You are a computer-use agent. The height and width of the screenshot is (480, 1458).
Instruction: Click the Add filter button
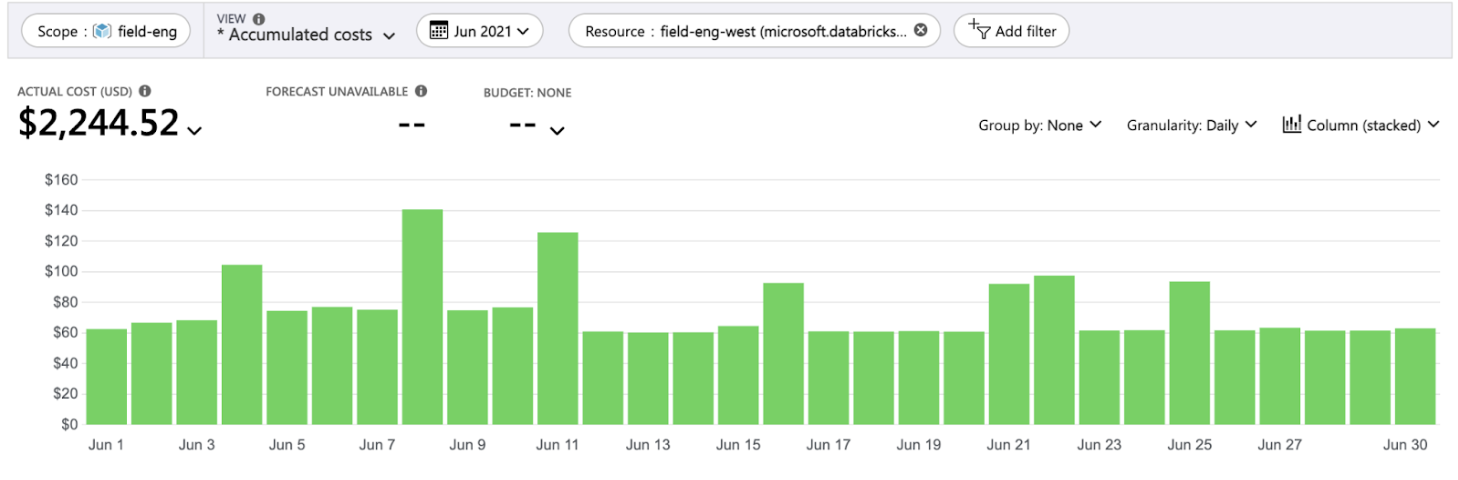[x=1012, y=31]
